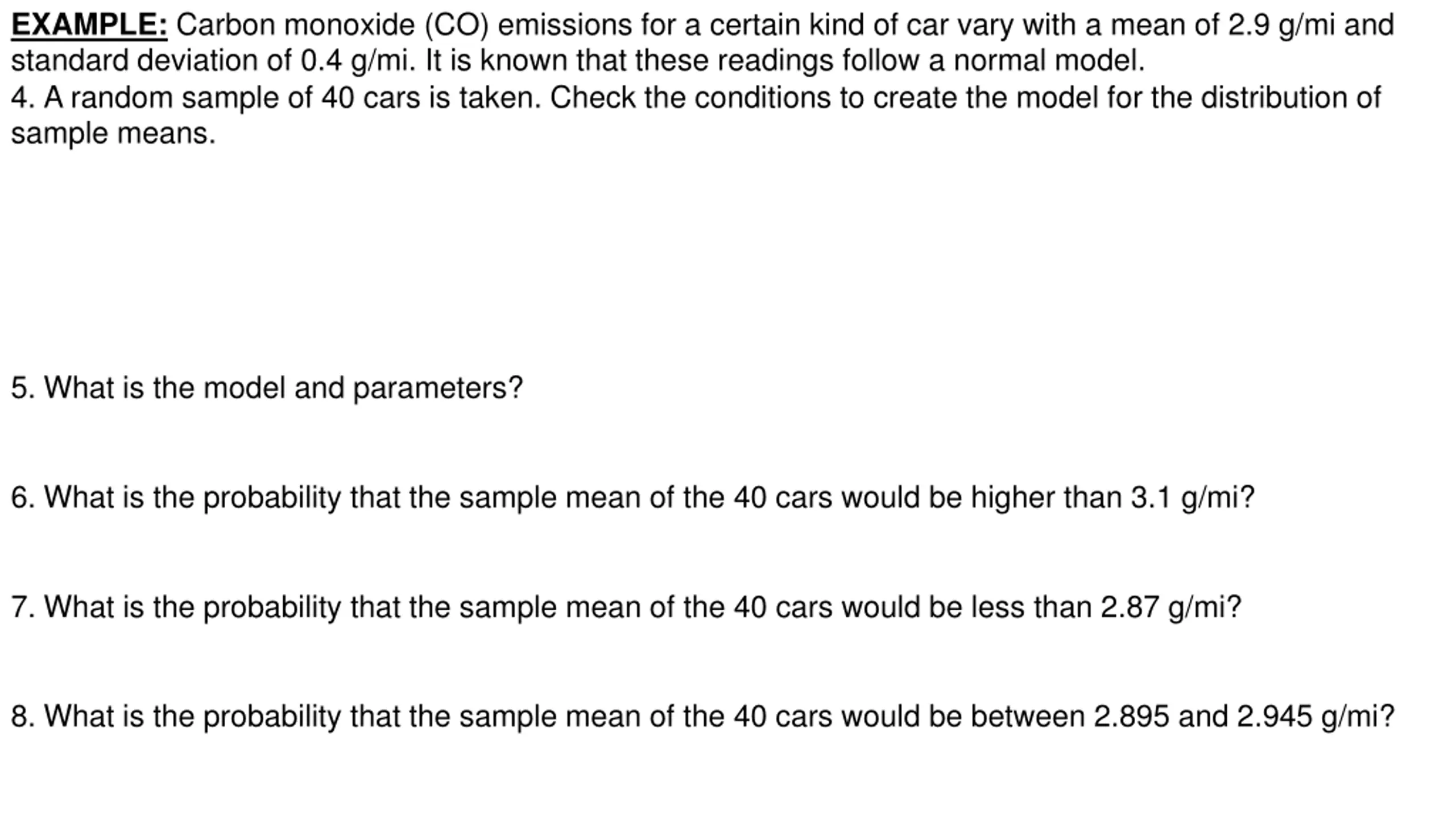Click question 7 number label

[23, 607]
